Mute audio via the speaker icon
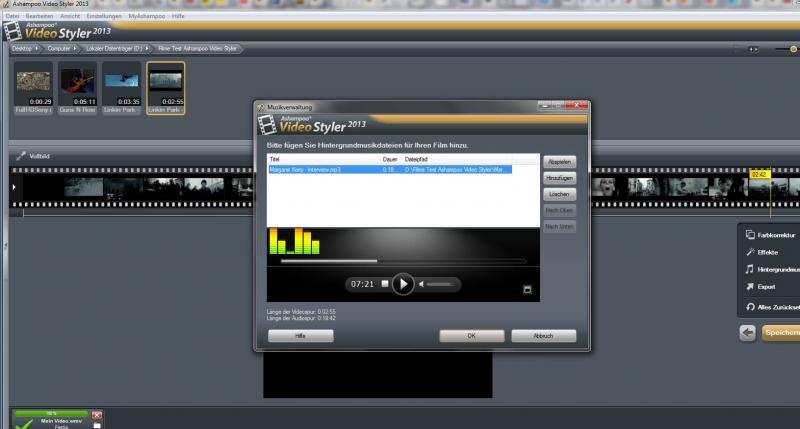The image size is (800, 429). 421,284
